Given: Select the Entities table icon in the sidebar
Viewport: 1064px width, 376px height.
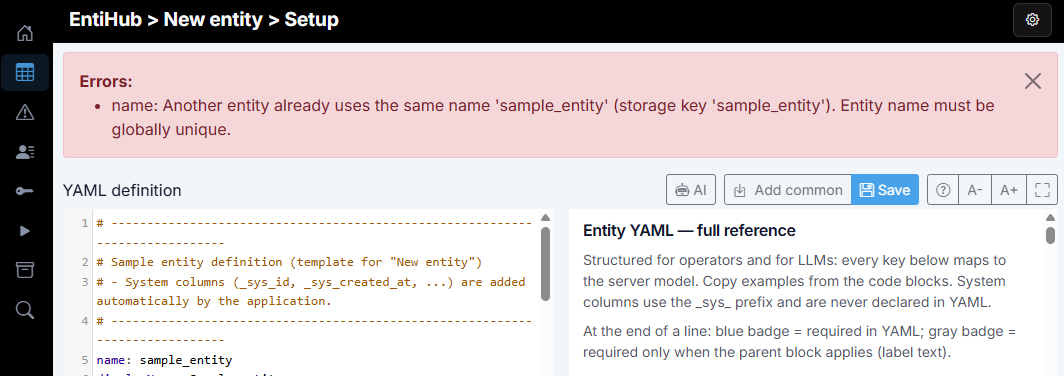Looking at the screenshot, I should pos(24,72).
